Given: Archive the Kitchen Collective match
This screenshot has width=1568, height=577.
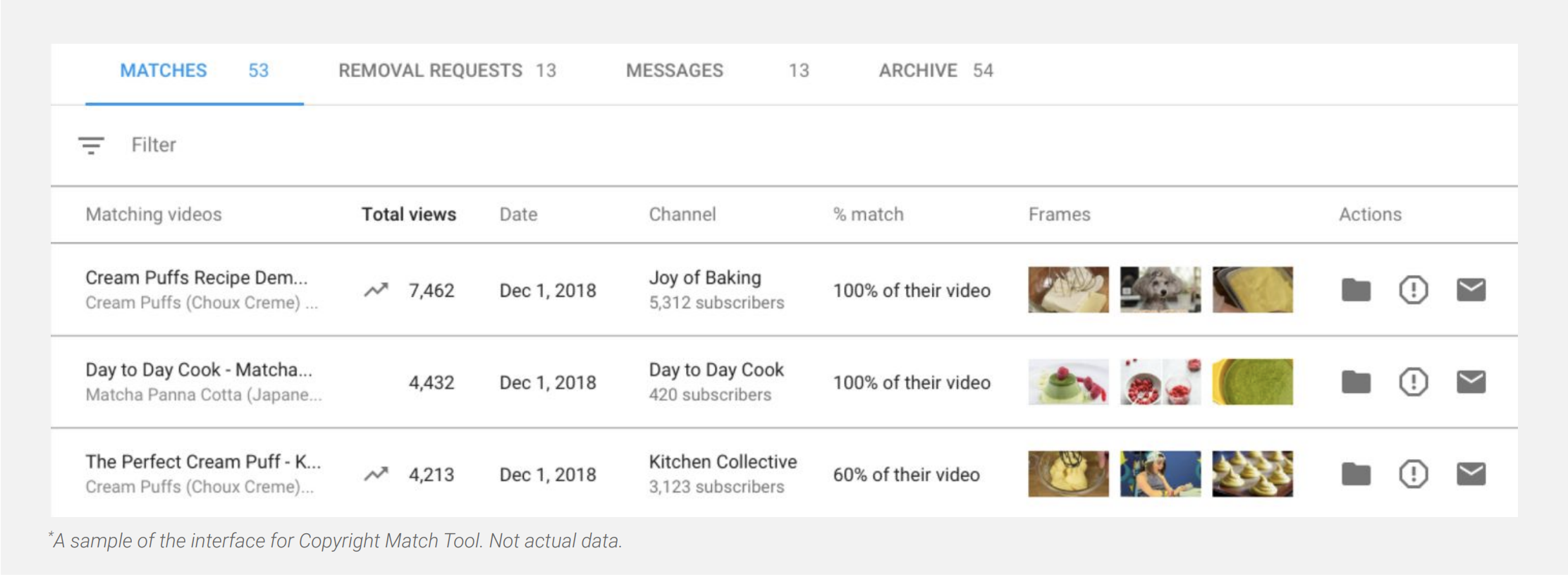Looking at the screenshot, I should [x=1355, y=474].
